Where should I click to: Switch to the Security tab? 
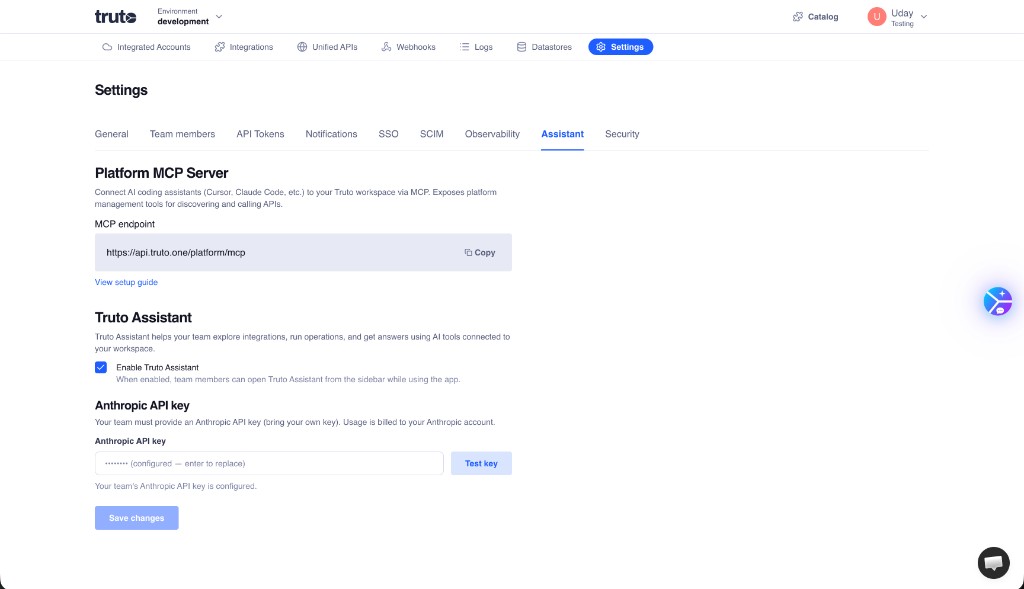click(622, 134)
